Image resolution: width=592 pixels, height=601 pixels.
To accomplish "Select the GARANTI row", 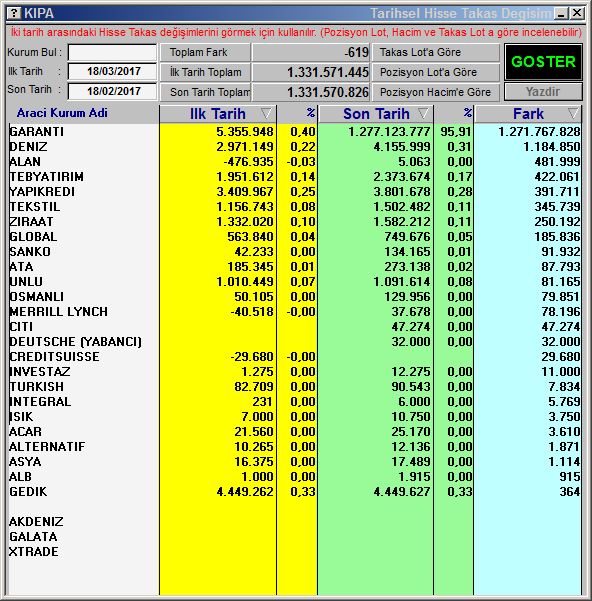I will [x=294, y=131].
